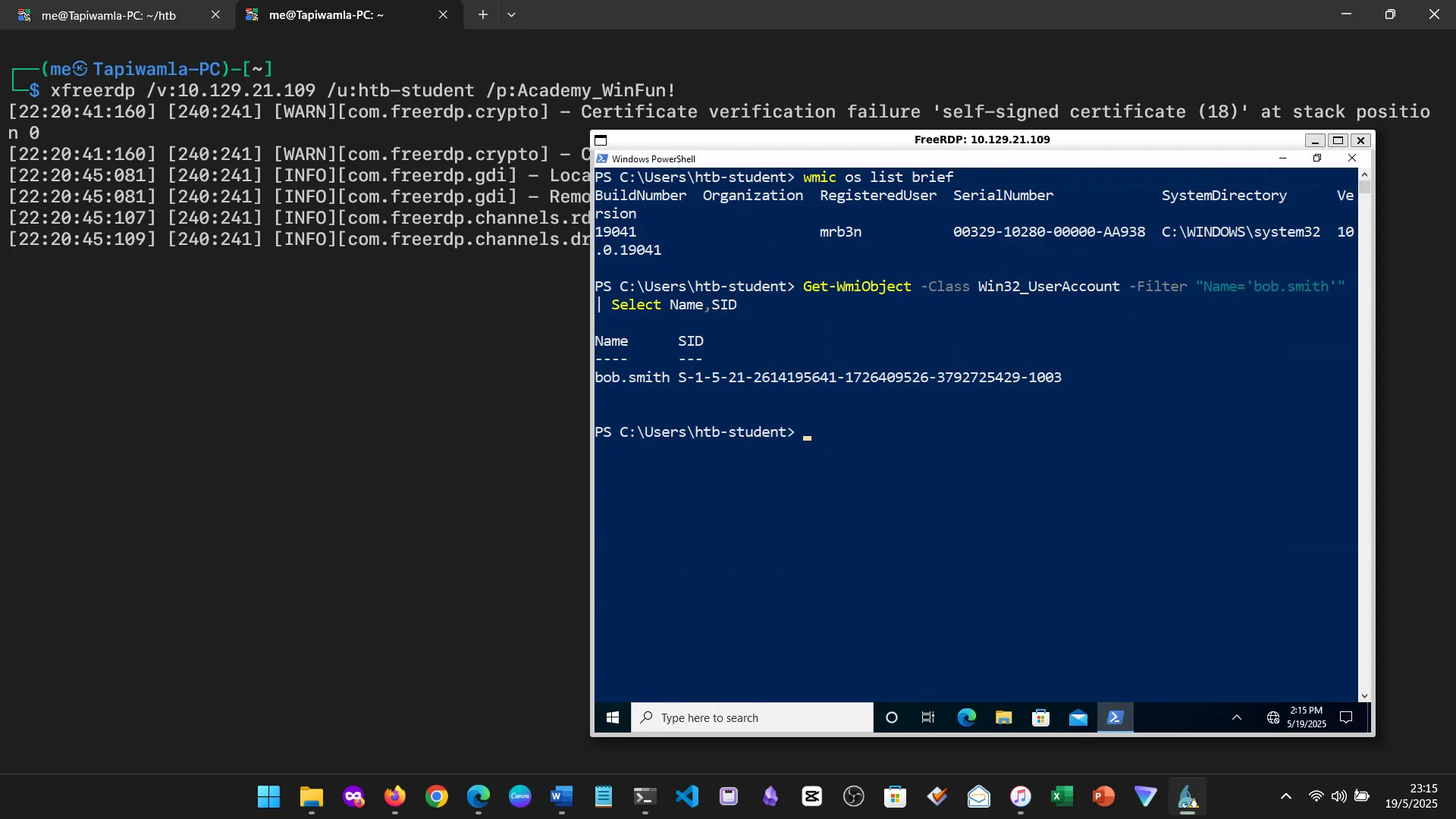Select the me@Tapiwamla-PC: ~ tab
The image size is (1456, 819).
(326, 15)
